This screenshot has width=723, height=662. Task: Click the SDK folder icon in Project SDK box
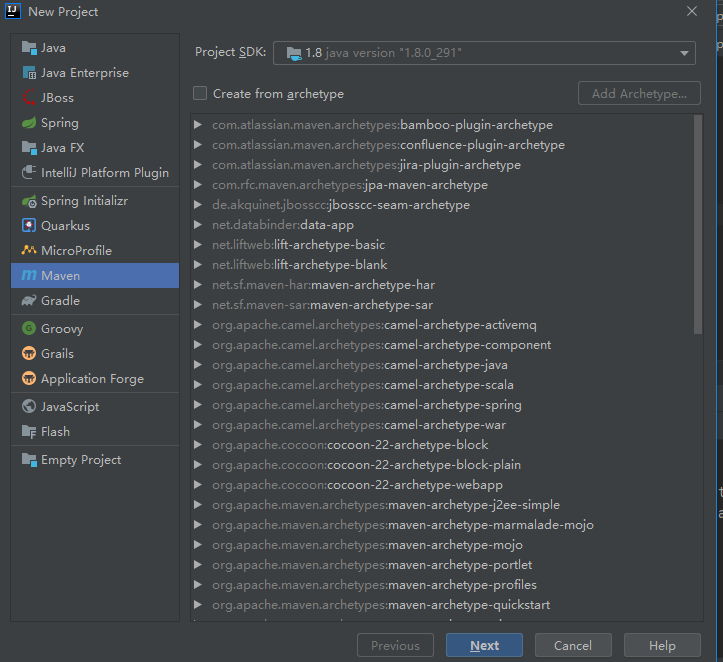(294, 53)
